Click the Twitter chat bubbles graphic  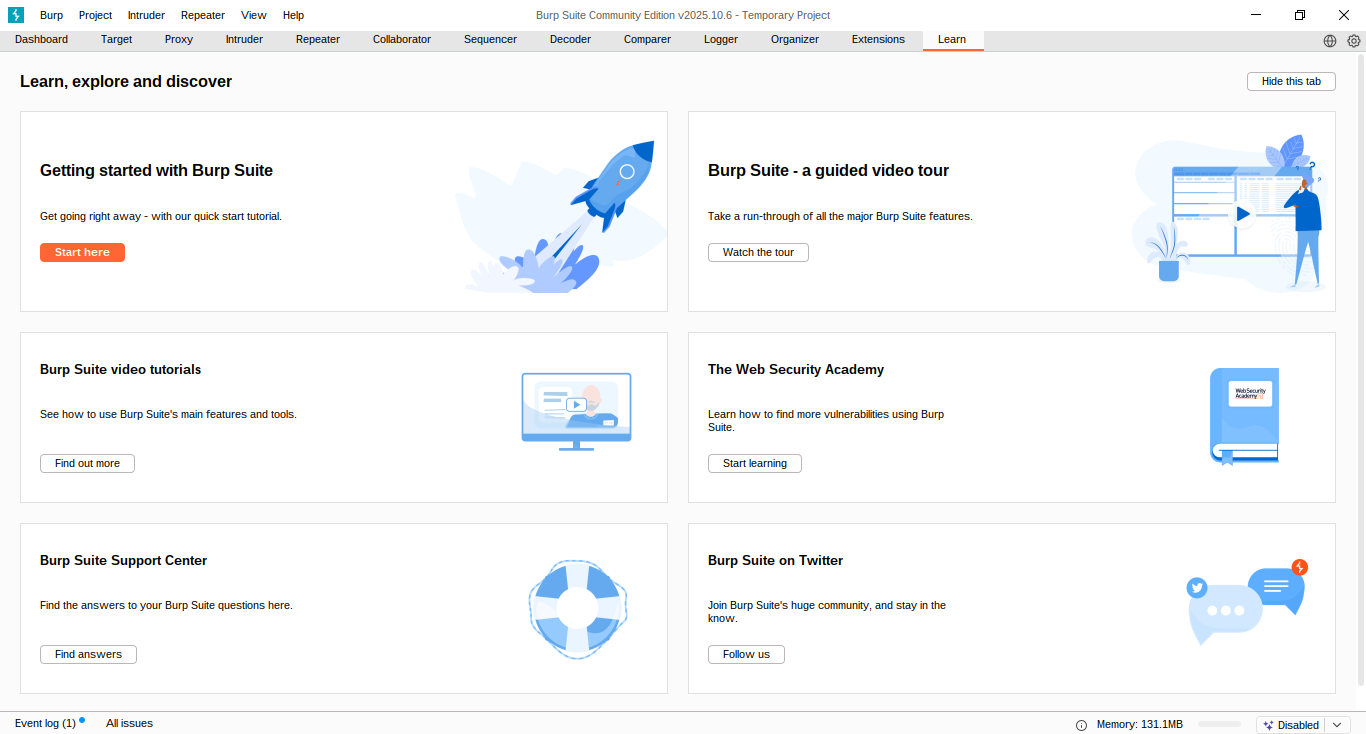1246,602
